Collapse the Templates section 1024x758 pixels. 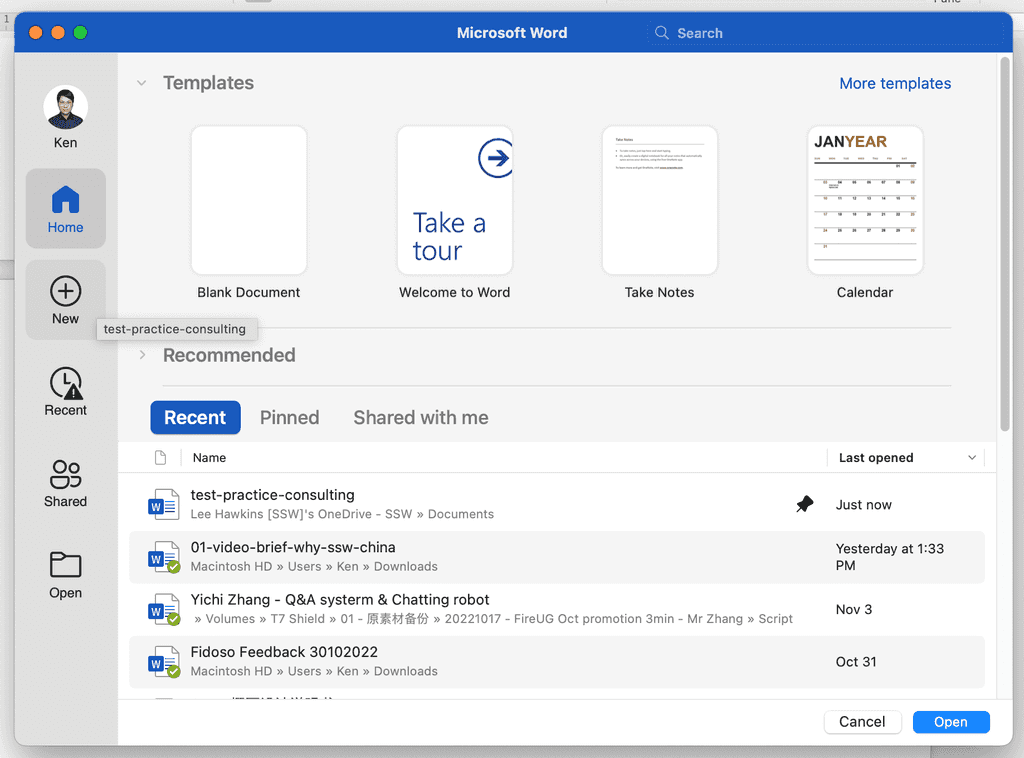point(141,84)
